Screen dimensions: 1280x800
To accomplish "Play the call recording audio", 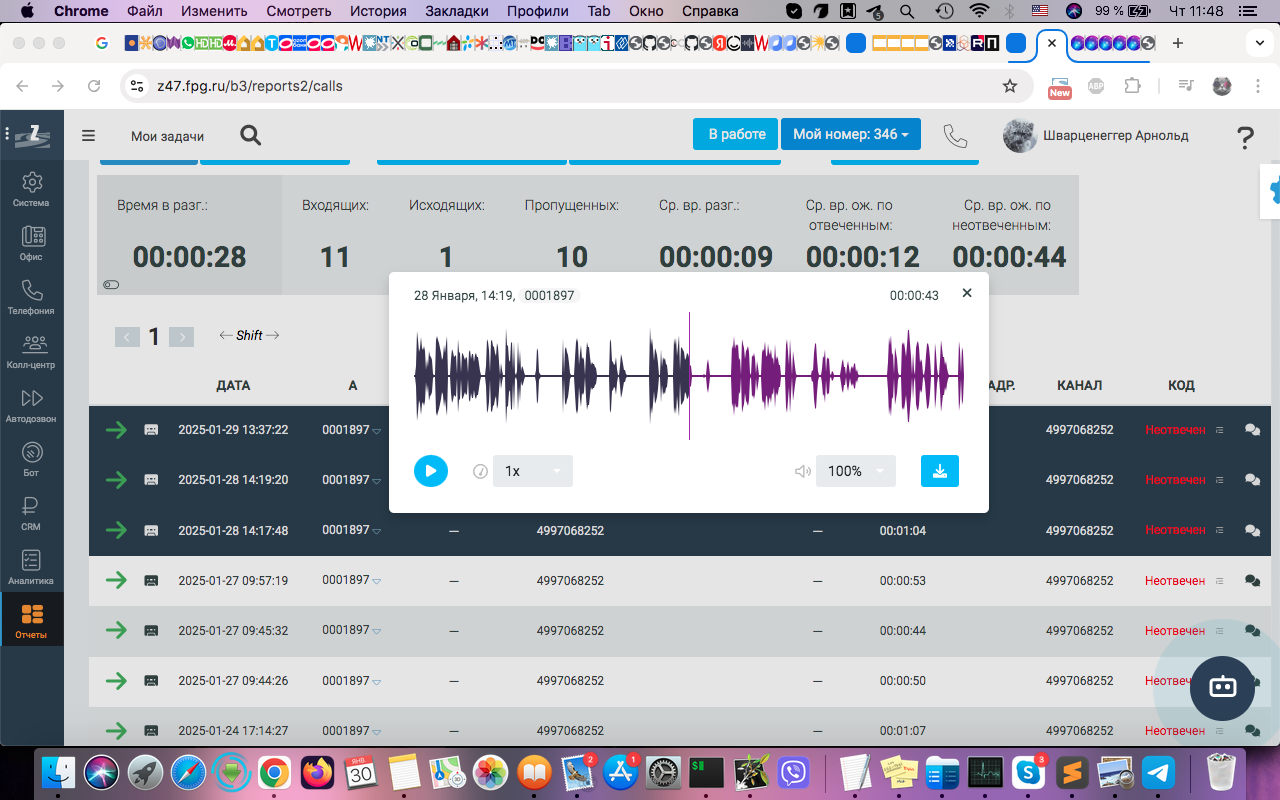I will pyautogui.click(x=431, y=471).
